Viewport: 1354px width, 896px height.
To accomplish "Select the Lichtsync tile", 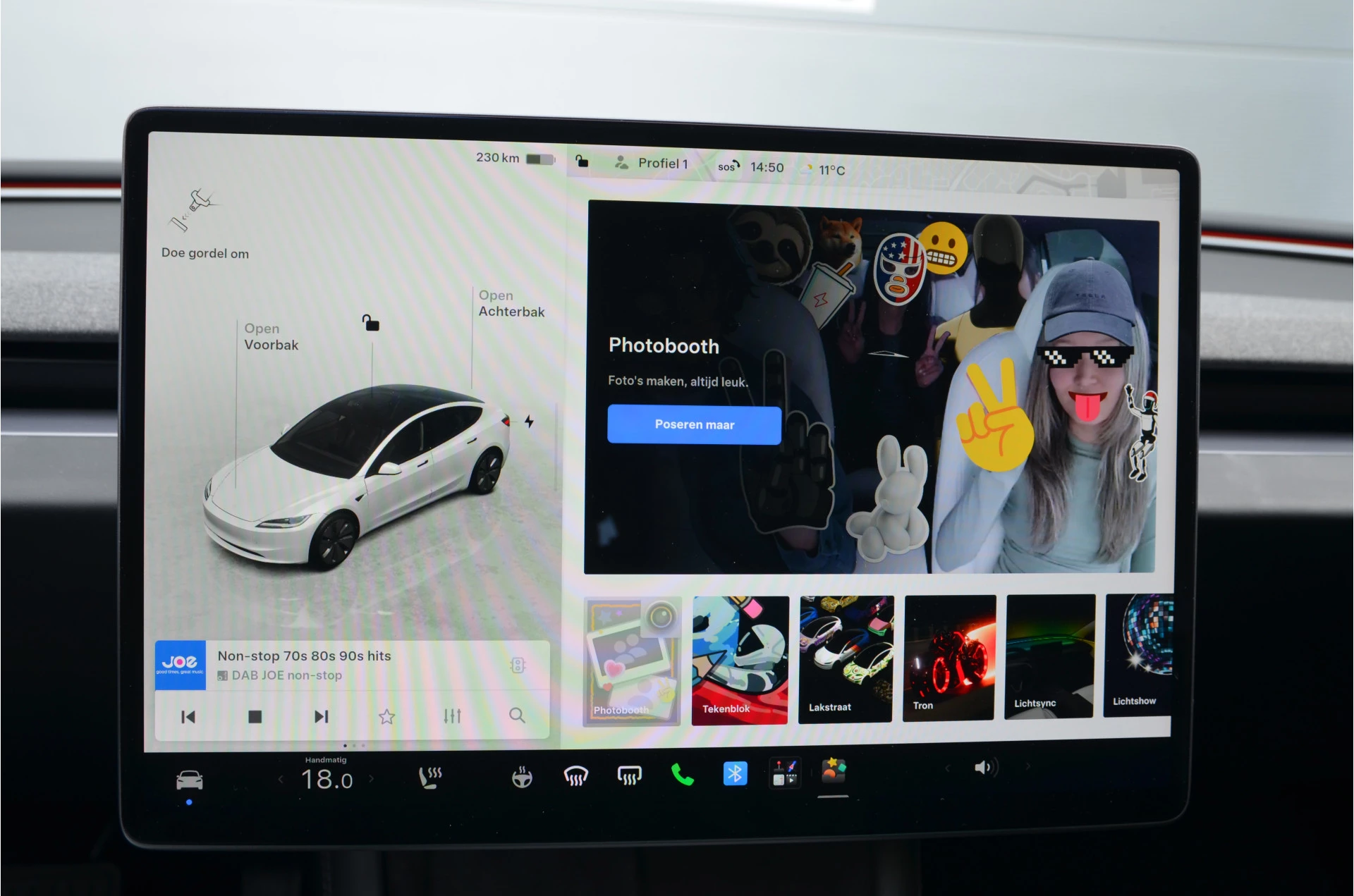I will coord(1049,656).
